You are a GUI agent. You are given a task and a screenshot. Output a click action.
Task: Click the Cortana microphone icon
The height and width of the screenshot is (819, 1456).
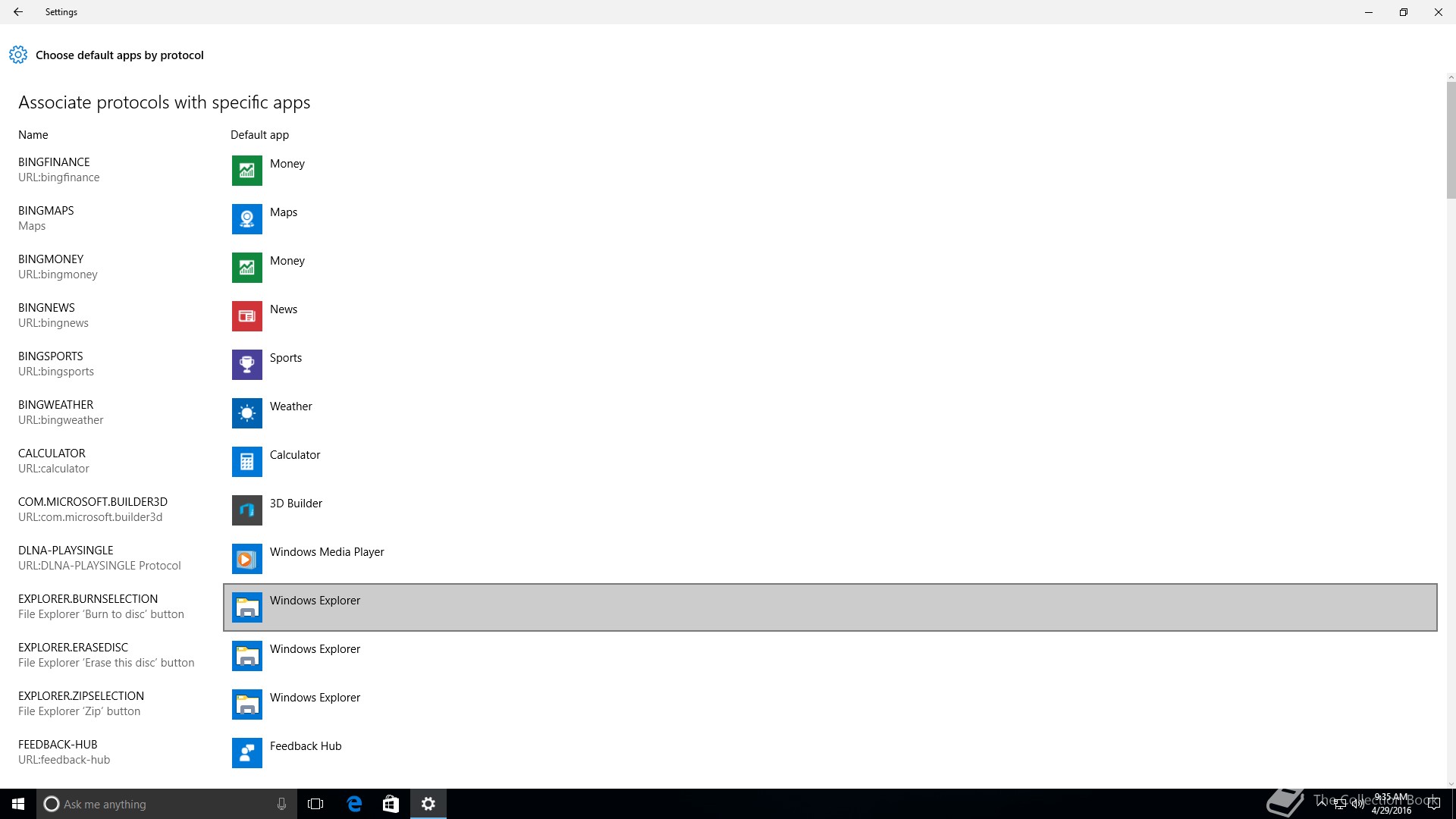click(281, 804)
